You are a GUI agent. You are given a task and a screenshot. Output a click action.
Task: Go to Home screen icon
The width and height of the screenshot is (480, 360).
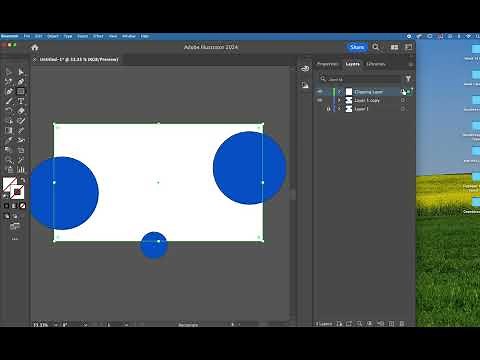point(35,48)
